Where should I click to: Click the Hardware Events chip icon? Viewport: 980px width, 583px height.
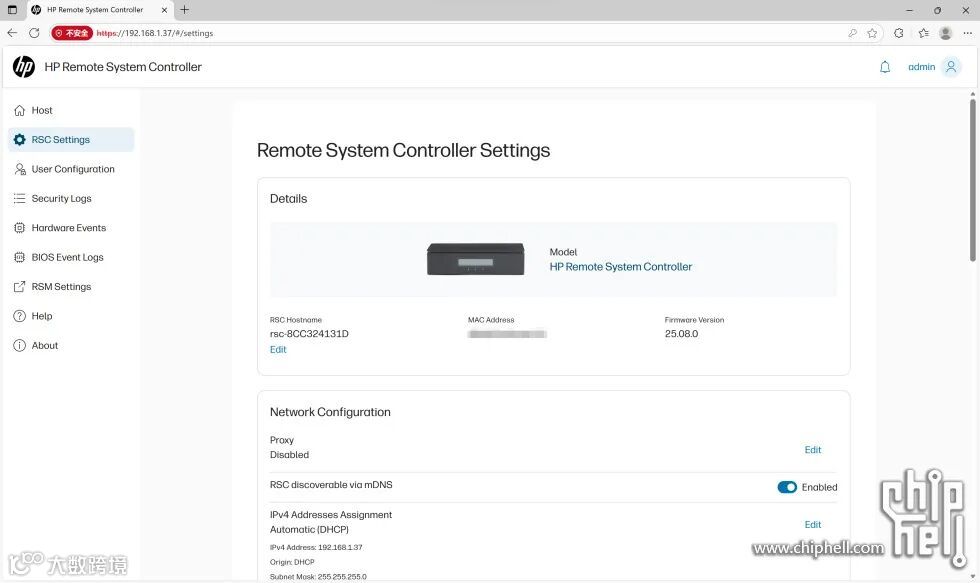click(19, 227)
